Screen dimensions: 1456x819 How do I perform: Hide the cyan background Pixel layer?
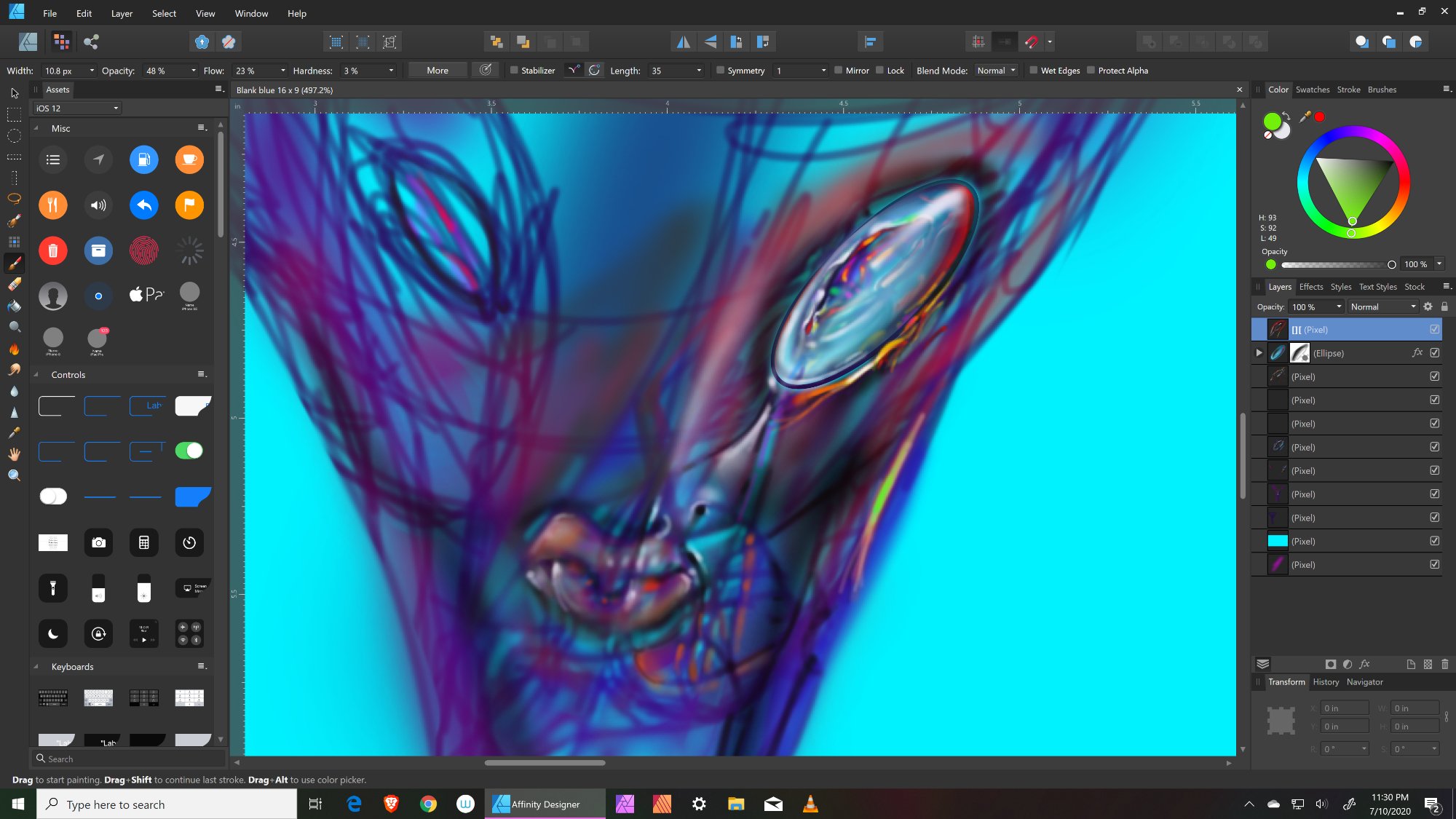1434,541
